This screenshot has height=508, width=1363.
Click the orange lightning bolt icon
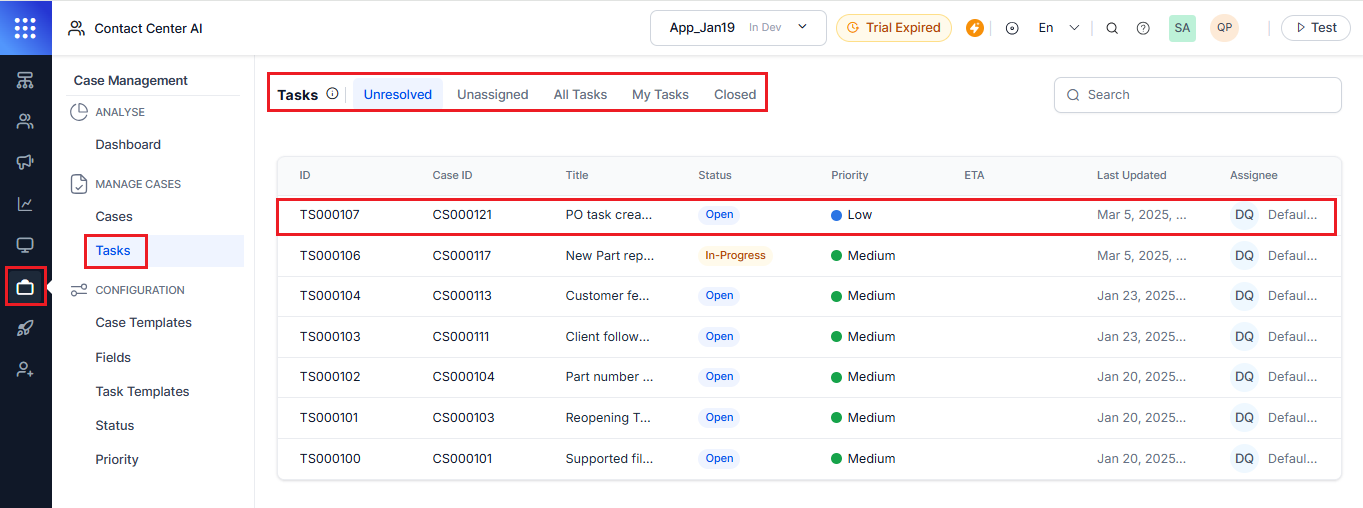[975, 28]
